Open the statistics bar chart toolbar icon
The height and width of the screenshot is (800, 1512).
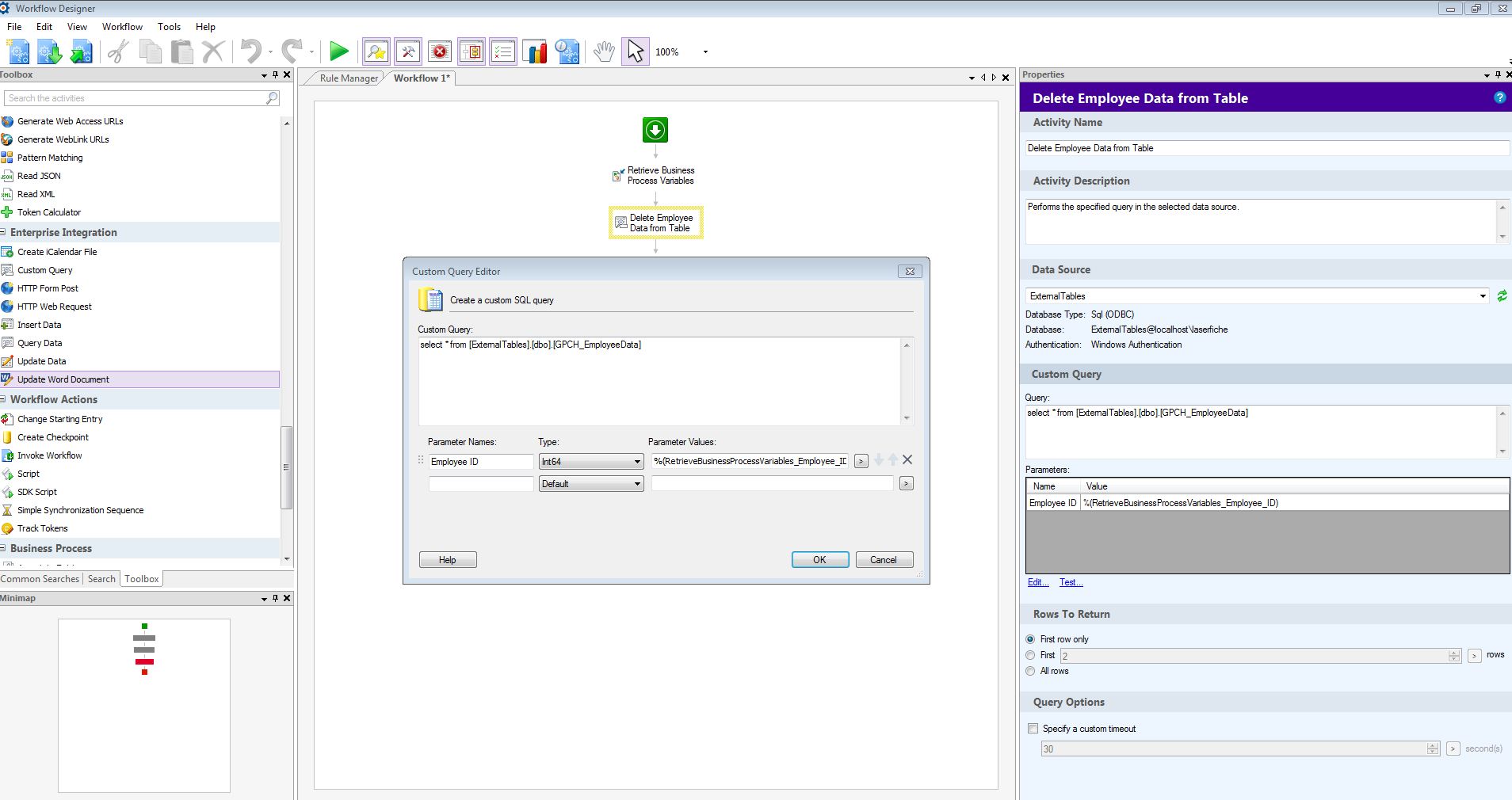coord(536,52)
